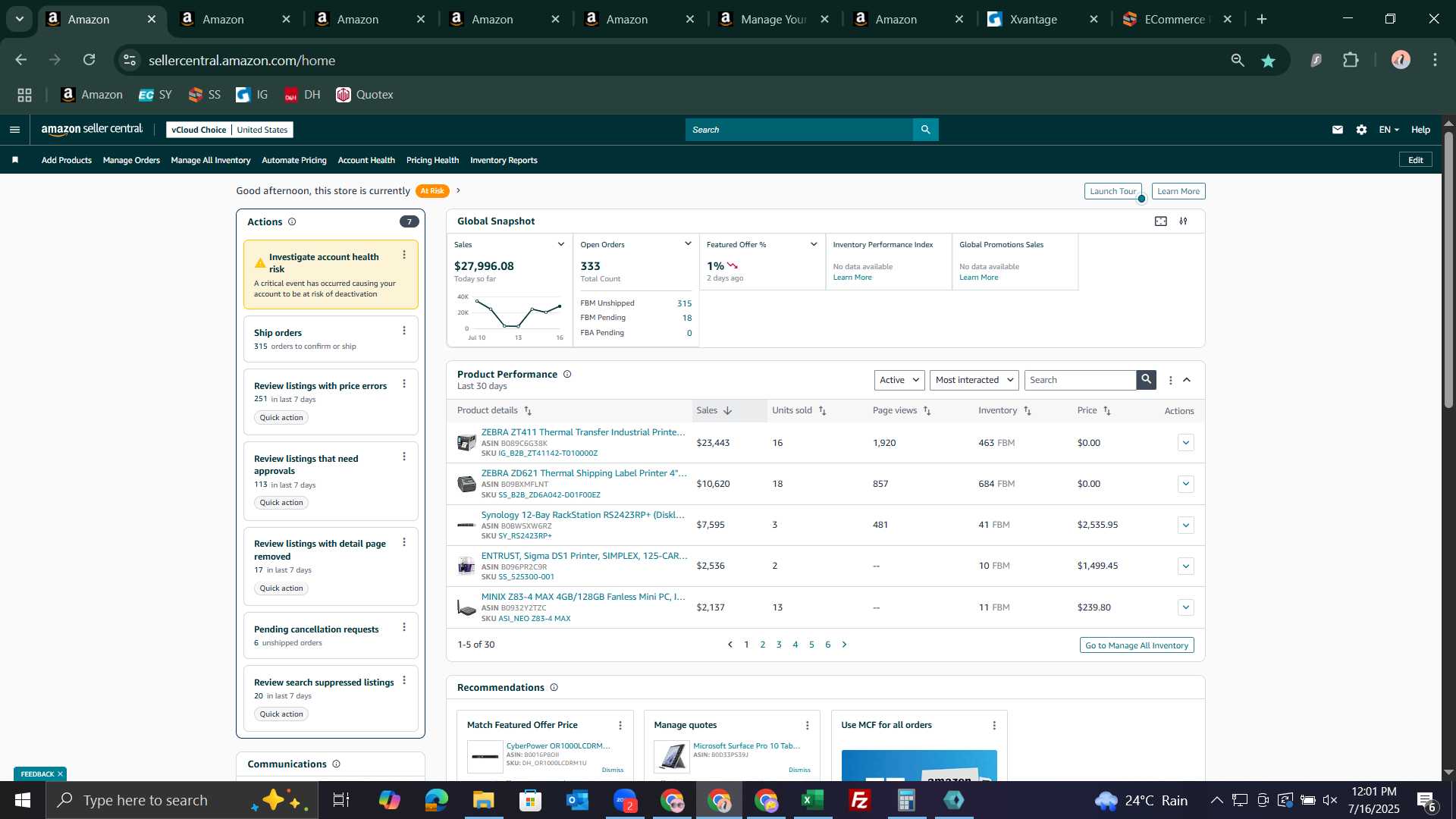Click the browser reload button
The width and height of the screenshot is (1456, 819).
tap(89, 60)
